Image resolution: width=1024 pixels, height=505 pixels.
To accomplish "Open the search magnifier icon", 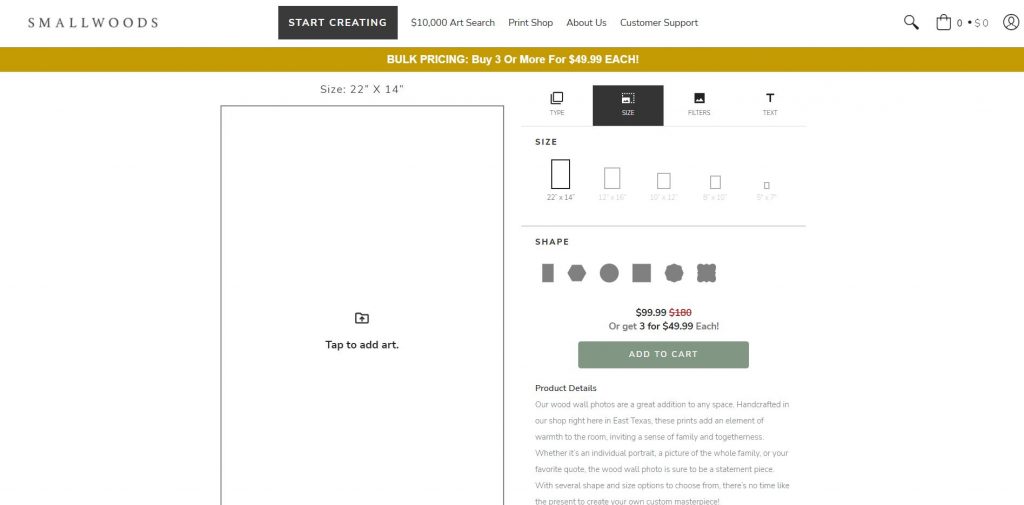I will click(911, 22).
